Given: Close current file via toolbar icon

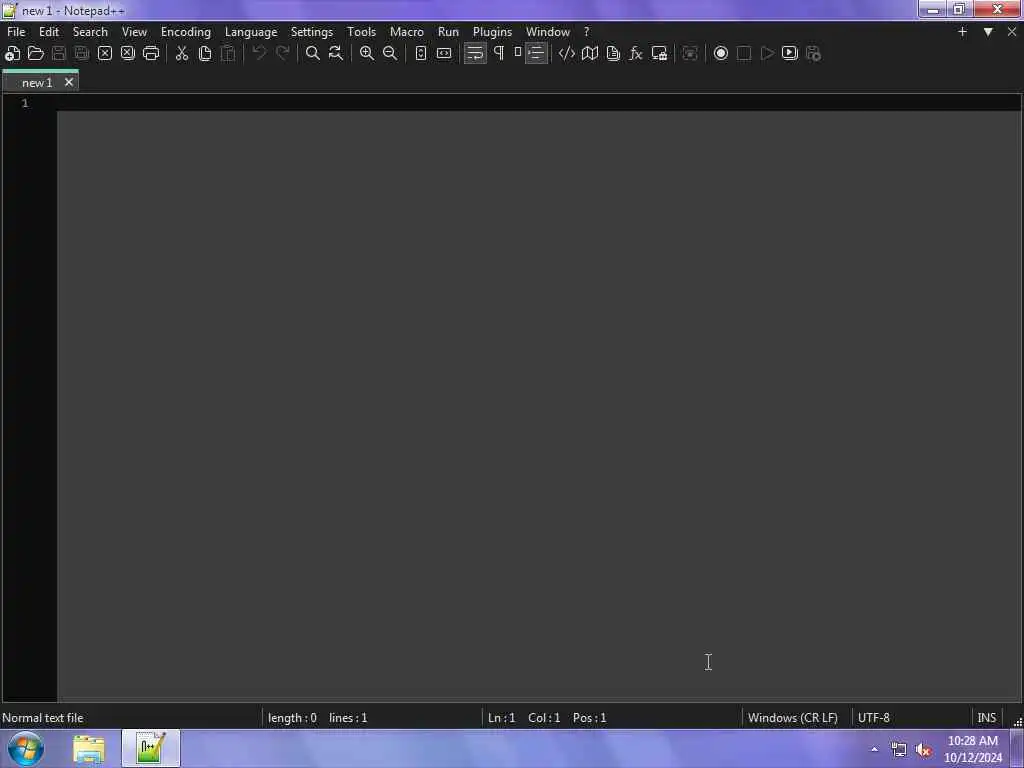Looking at the screenshot, I should [104, 54].
